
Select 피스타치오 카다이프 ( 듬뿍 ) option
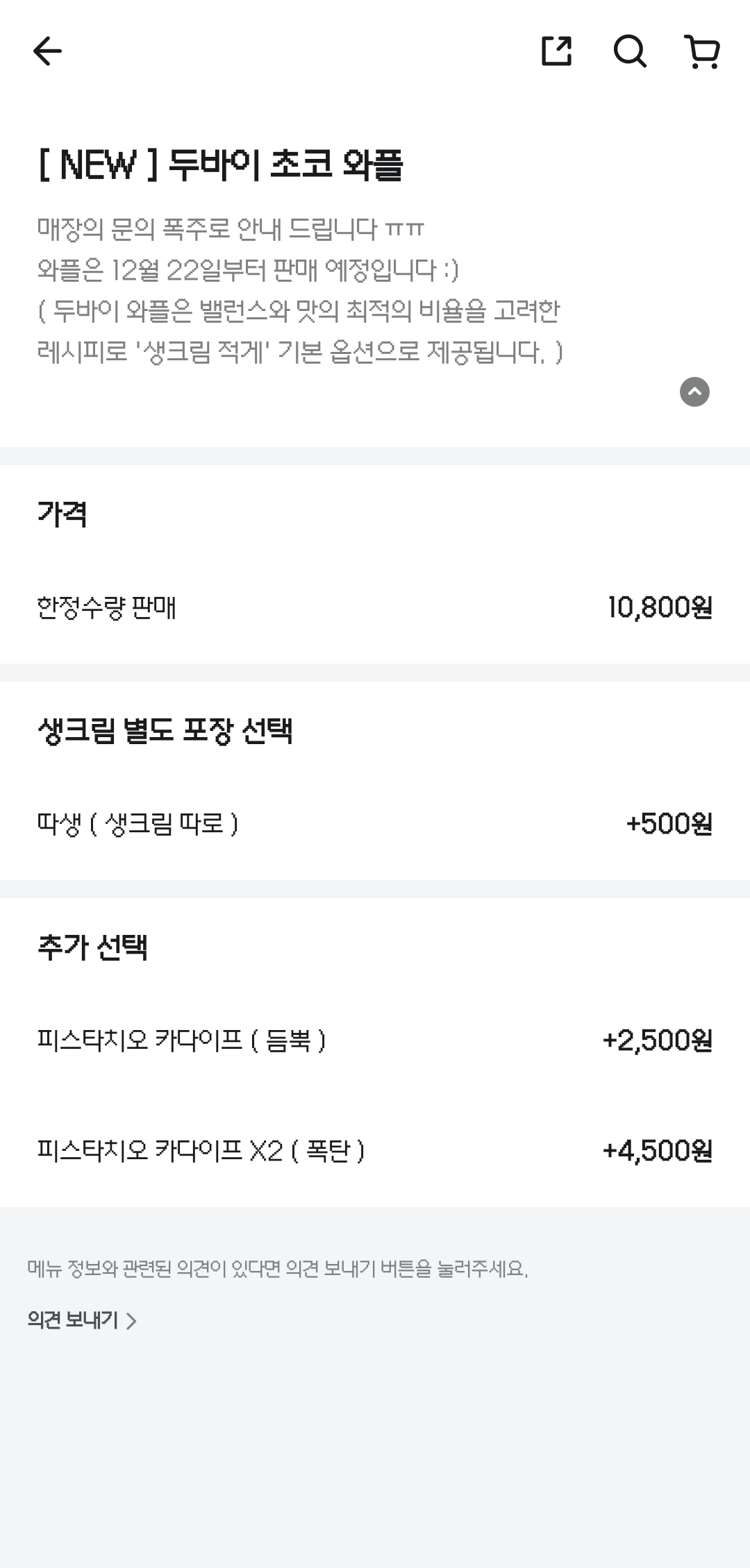(x=181, y=1040)
